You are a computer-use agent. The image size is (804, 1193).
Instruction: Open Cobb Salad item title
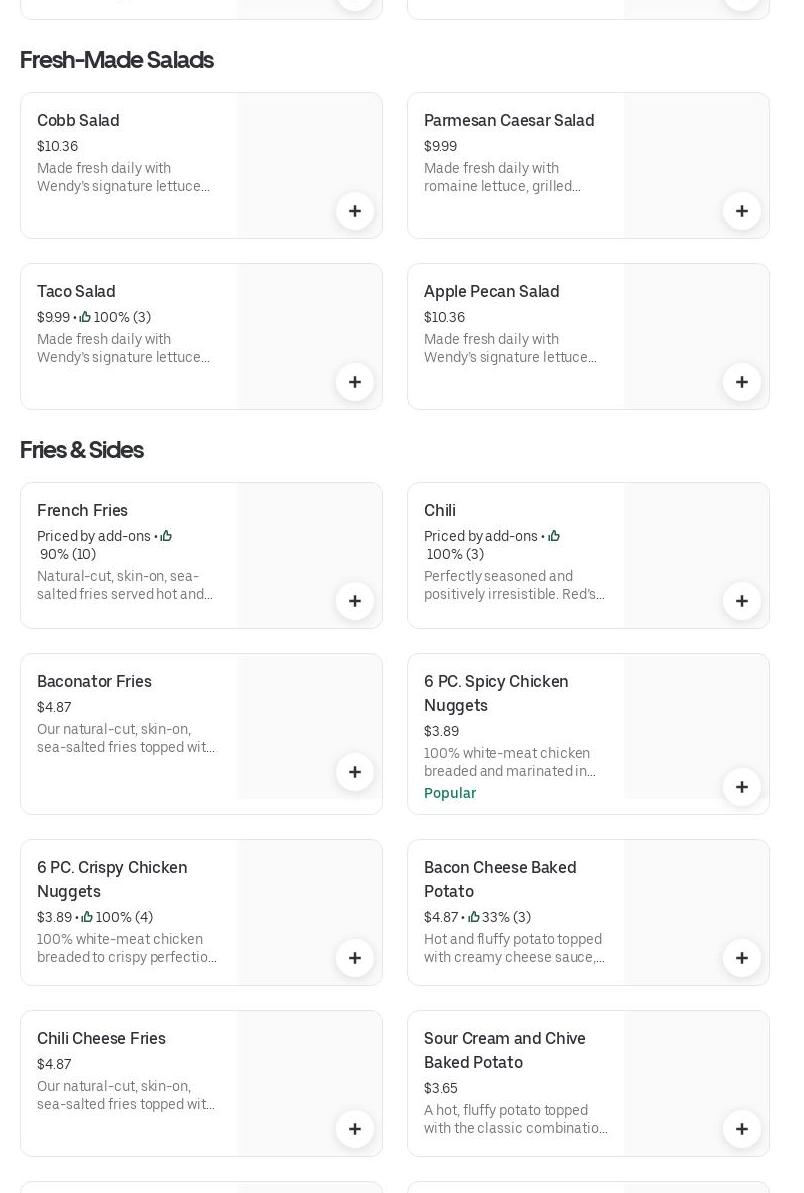pyautogui.click(x=78, y=121)
